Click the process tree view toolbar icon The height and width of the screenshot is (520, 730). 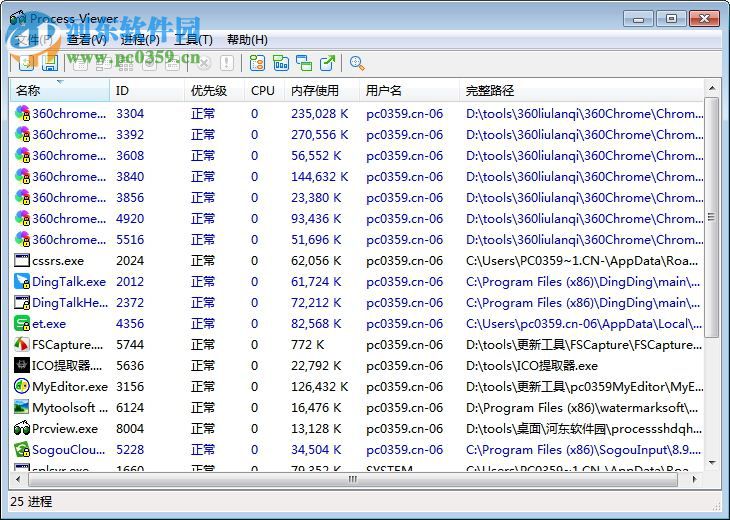(257, 63)
